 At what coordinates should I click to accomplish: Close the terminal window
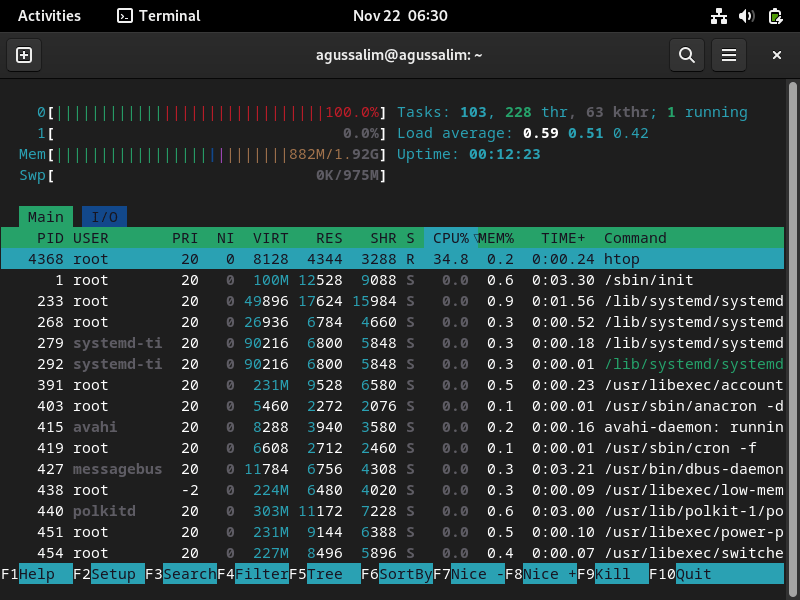coord(777,55)
